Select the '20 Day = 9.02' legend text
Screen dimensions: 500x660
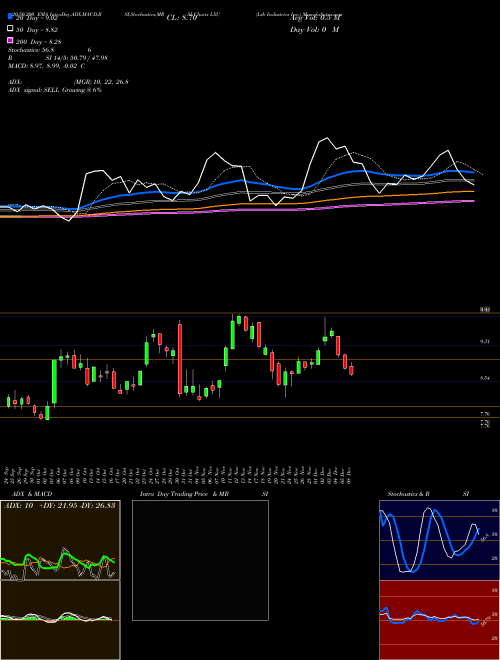point(37,18)
